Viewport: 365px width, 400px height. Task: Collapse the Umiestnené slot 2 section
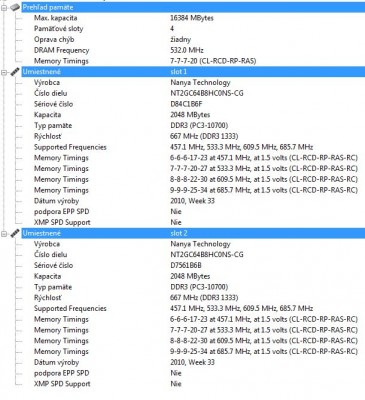tap(4, 234)
